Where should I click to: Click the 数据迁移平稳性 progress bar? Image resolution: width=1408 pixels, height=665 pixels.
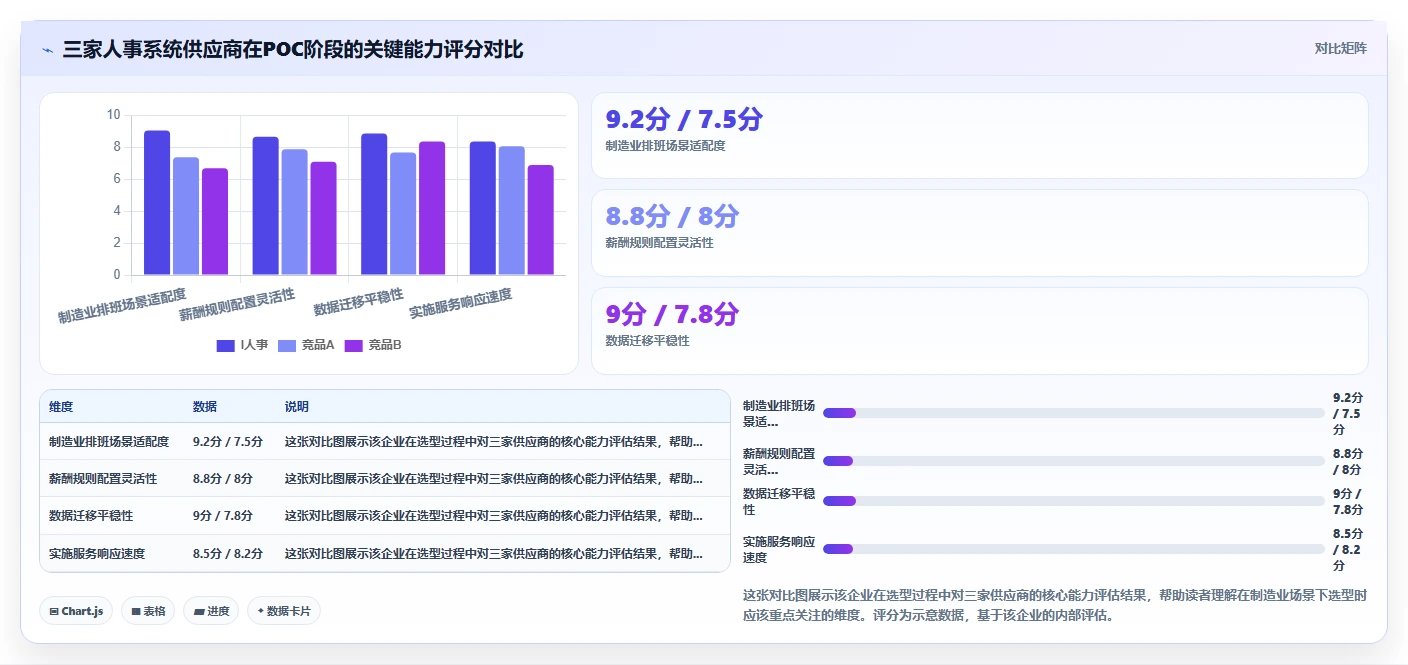tap(1074, 501)
